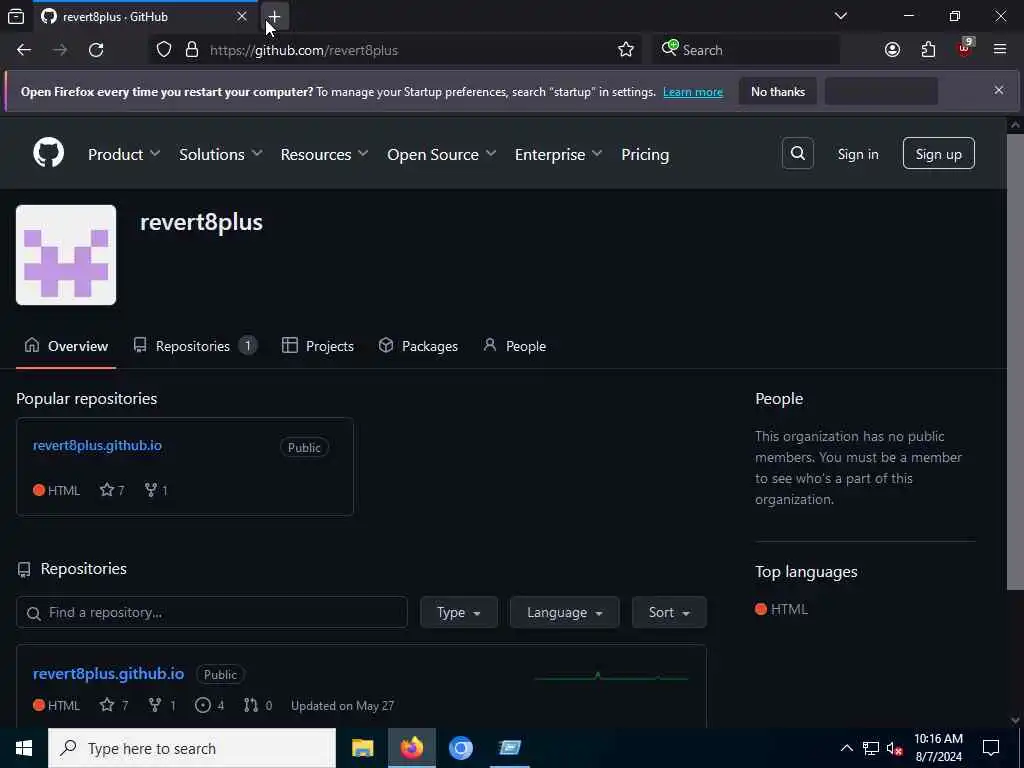This screenshot has width=1024, height=768.
Task: Click the Windows taskbar search box
Action: (x=192, y=748)
